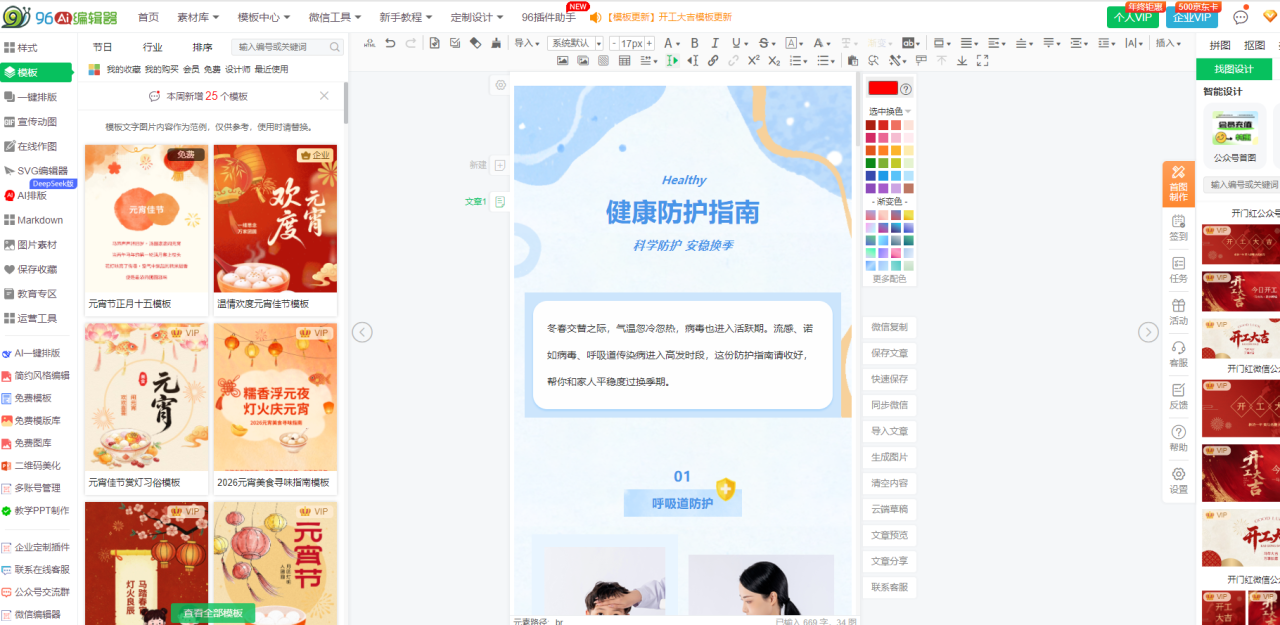Click 查看全部模板 button
The height and width of the screenshot is (625, 1280).
coord(213,613)
